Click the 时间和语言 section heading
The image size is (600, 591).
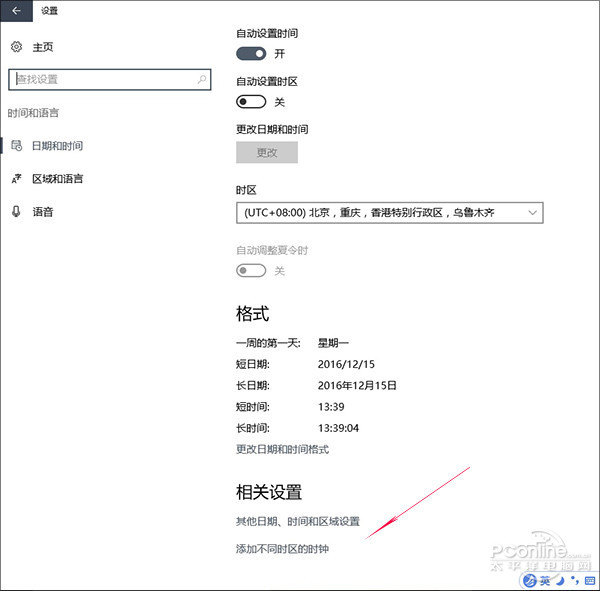[33, 113]
